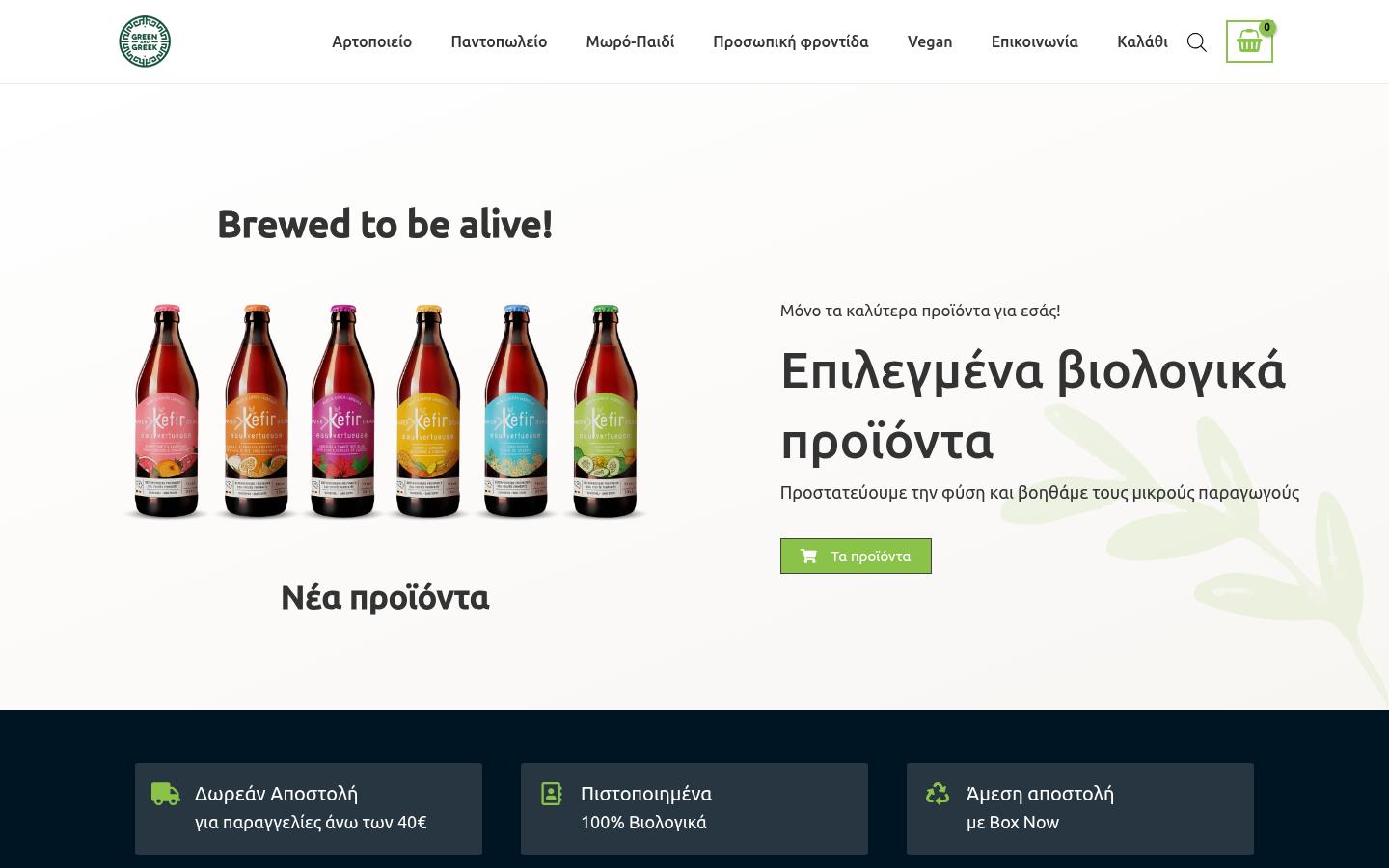This screenshot has height=868, width=1389.
Task: Open the Μωρό-Παιδί menu
Action: pyautogui.click(x=630, y=41)
